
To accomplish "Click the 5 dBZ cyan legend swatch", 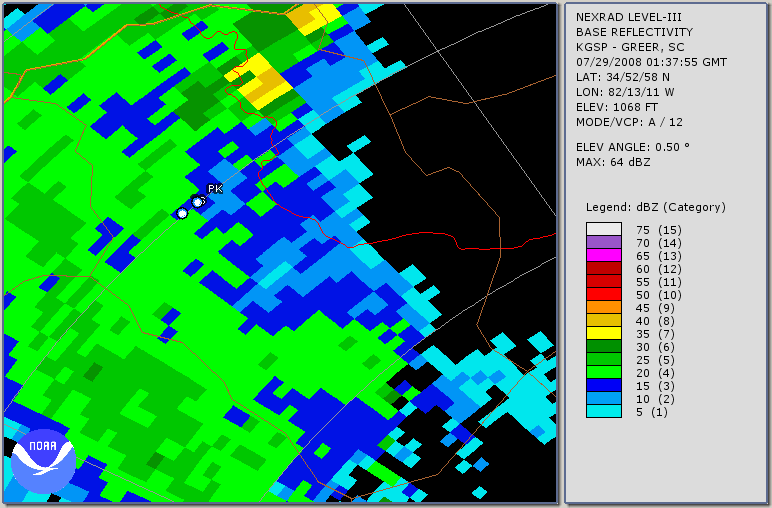I will pyautogui.click(x=604, y=411).
